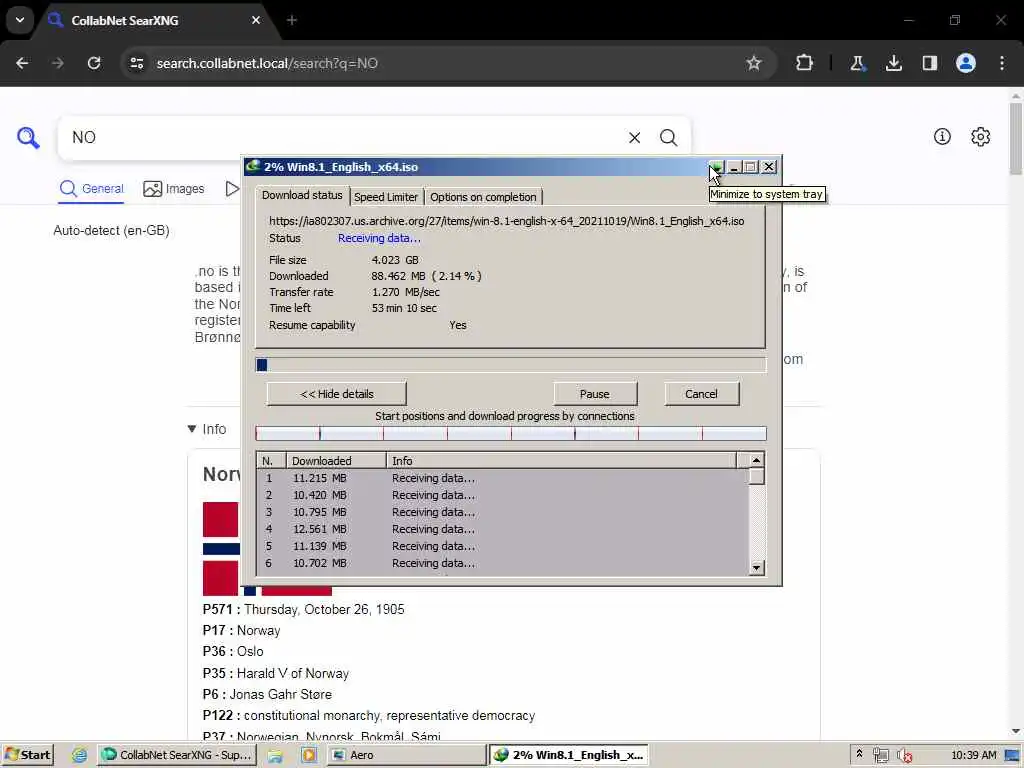Open Internet Explorer from quick launch

[80, 755]
